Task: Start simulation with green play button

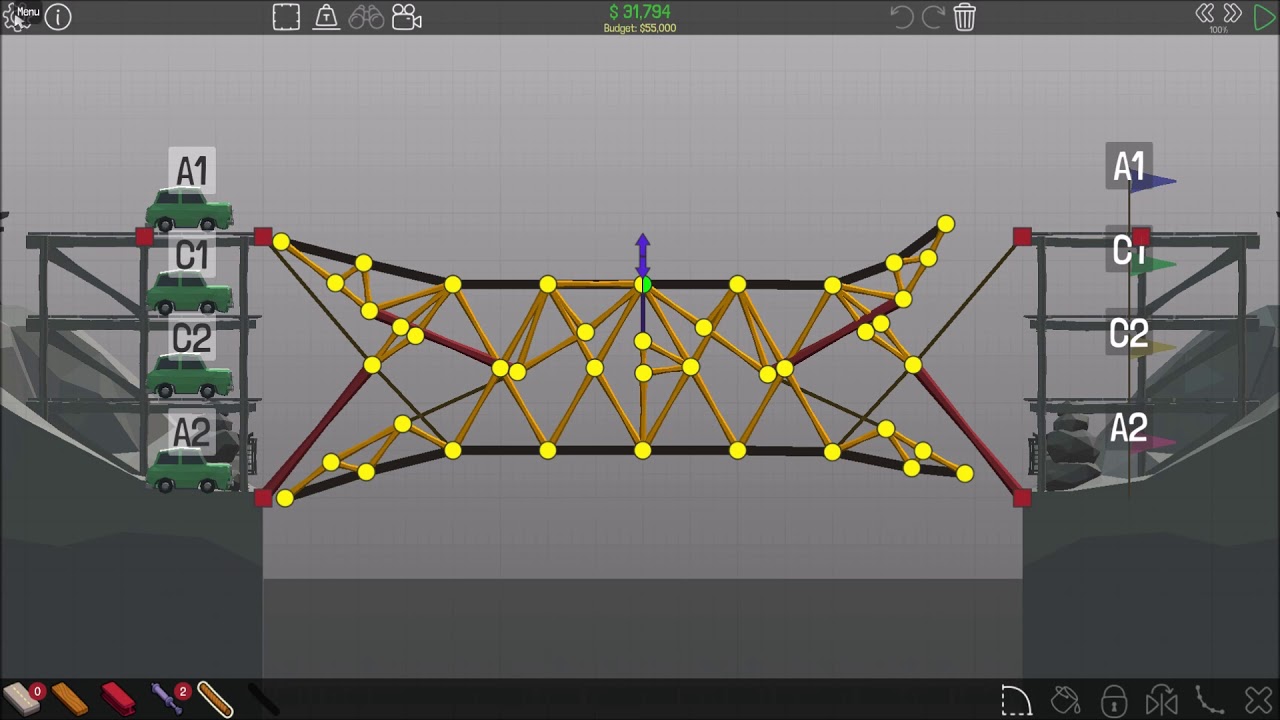Action: (1263, 17)
